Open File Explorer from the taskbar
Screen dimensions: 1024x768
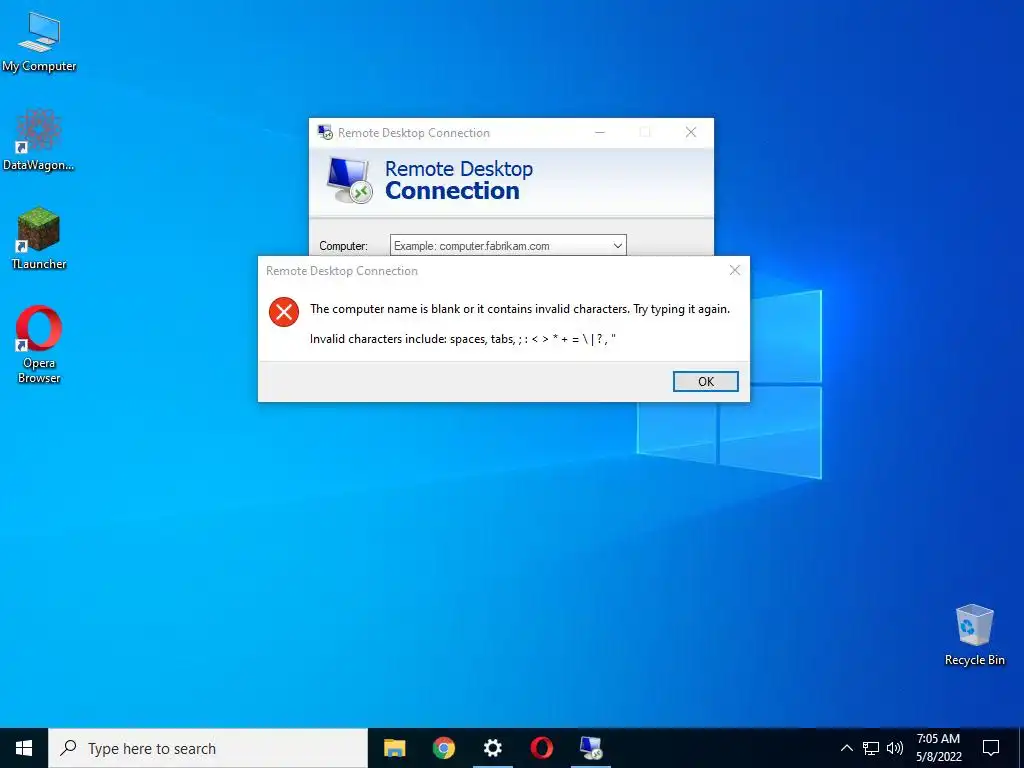[x=394, y=748]
